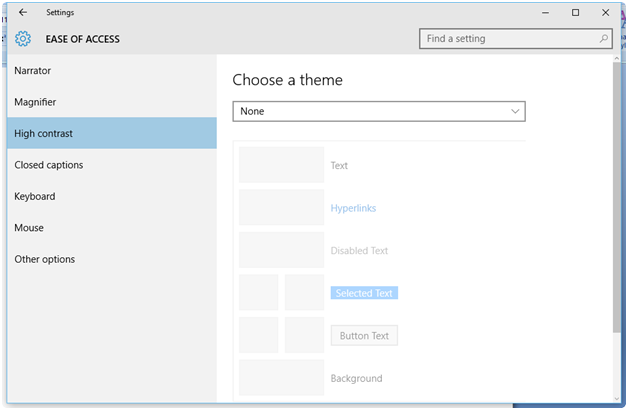Click the theme dropdown chevron arrow
The height and width of the screenshot is (410, 628).
515,111
